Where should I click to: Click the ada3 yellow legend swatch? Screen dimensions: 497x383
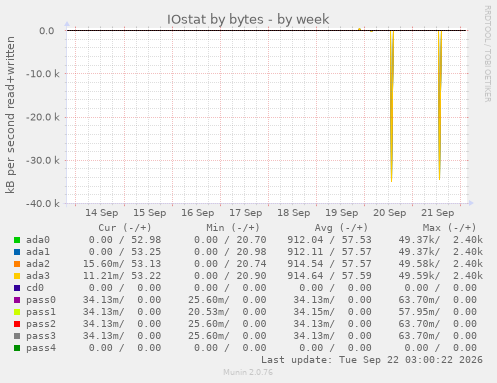tap(17, 276)
